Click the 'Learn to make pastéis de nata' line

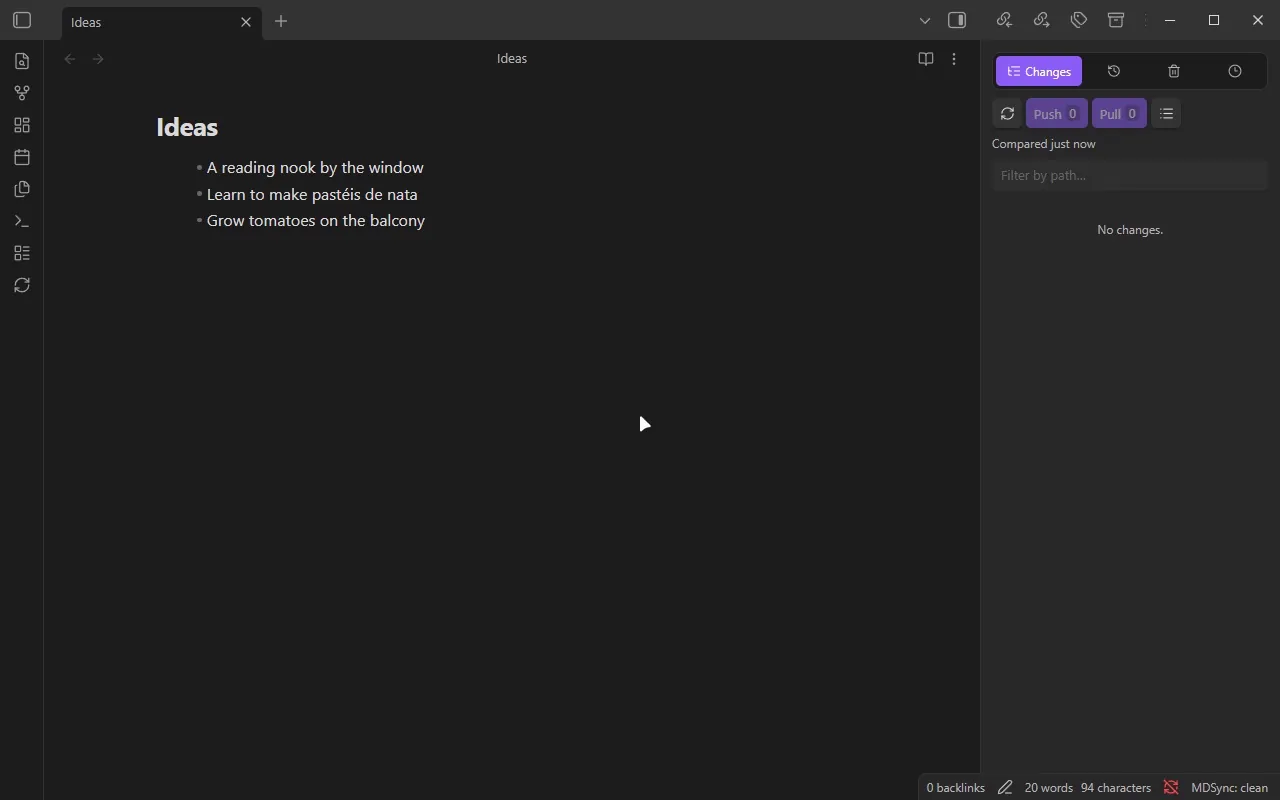312,194
